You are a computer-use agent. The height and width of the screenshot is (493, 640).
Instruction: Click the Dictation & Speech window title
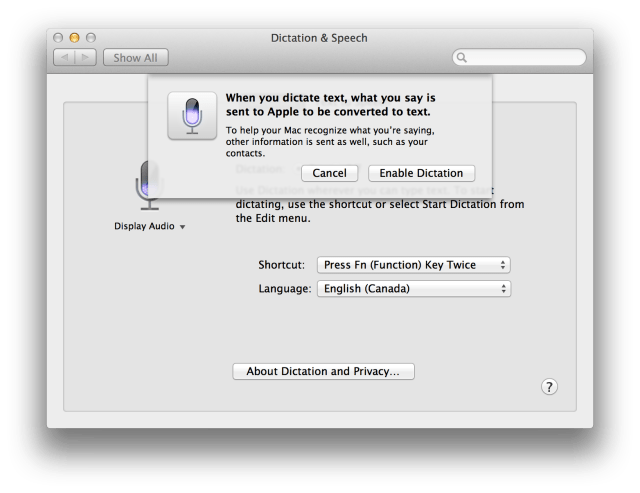[319, 38]
